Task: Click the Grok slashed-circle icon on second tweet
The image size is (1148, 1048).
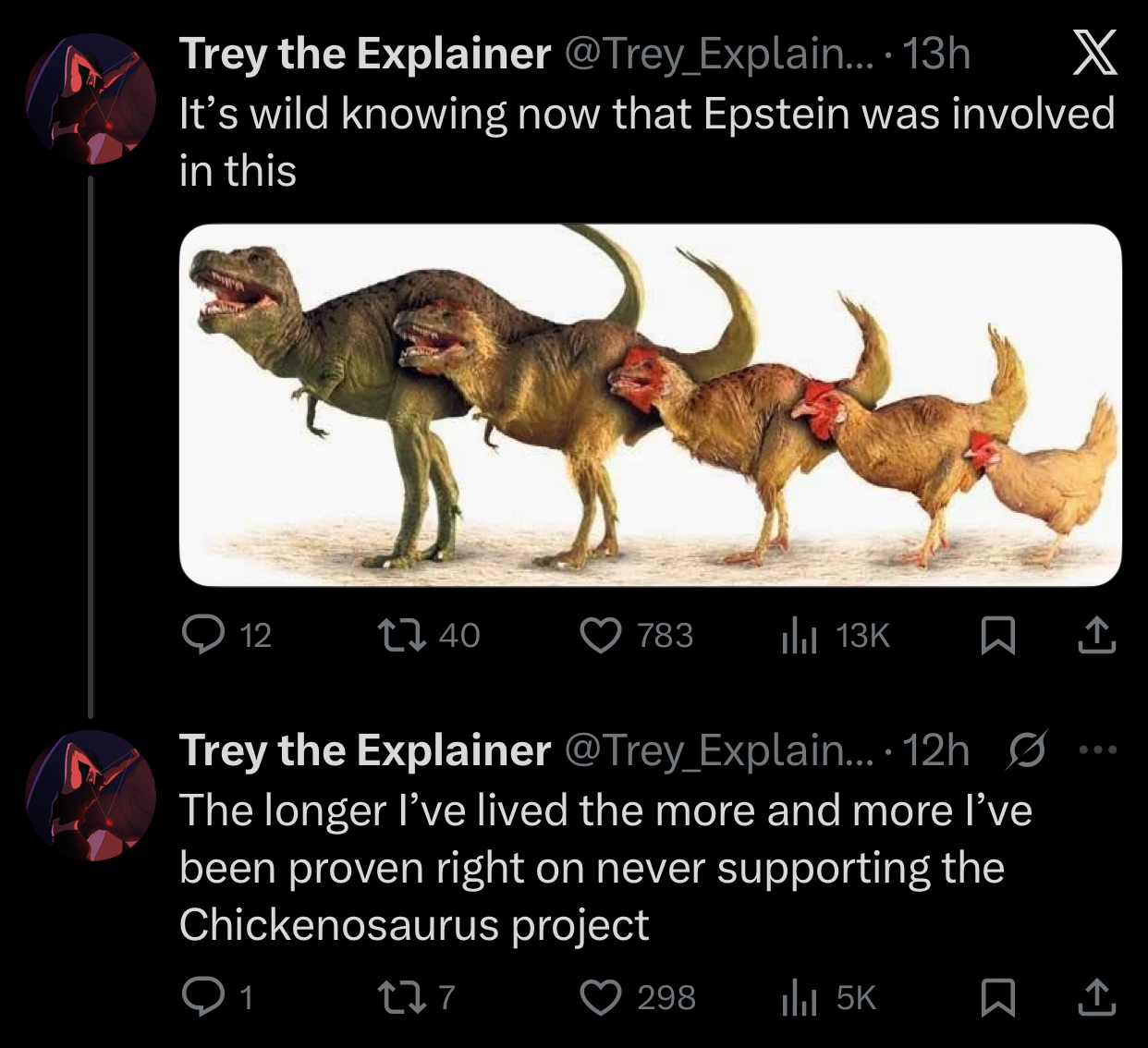Action: pos(1027,749)
